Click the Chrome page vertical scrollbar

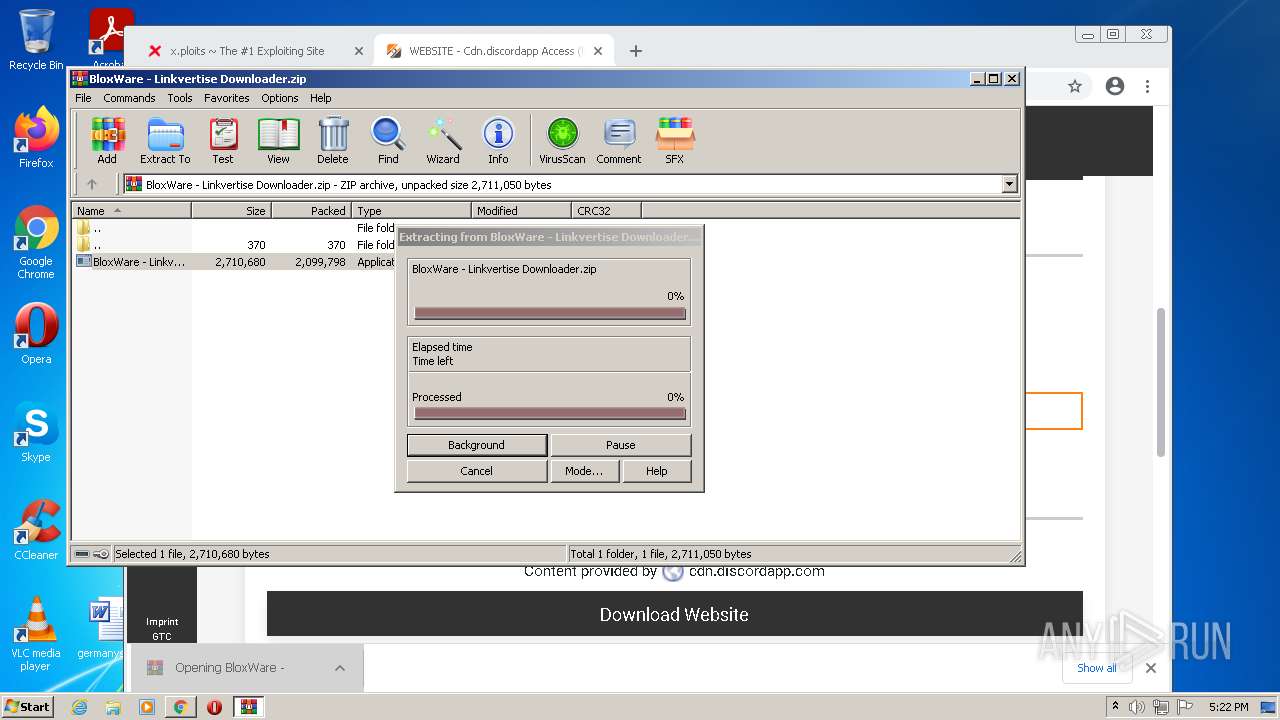tap(1161, 382)
